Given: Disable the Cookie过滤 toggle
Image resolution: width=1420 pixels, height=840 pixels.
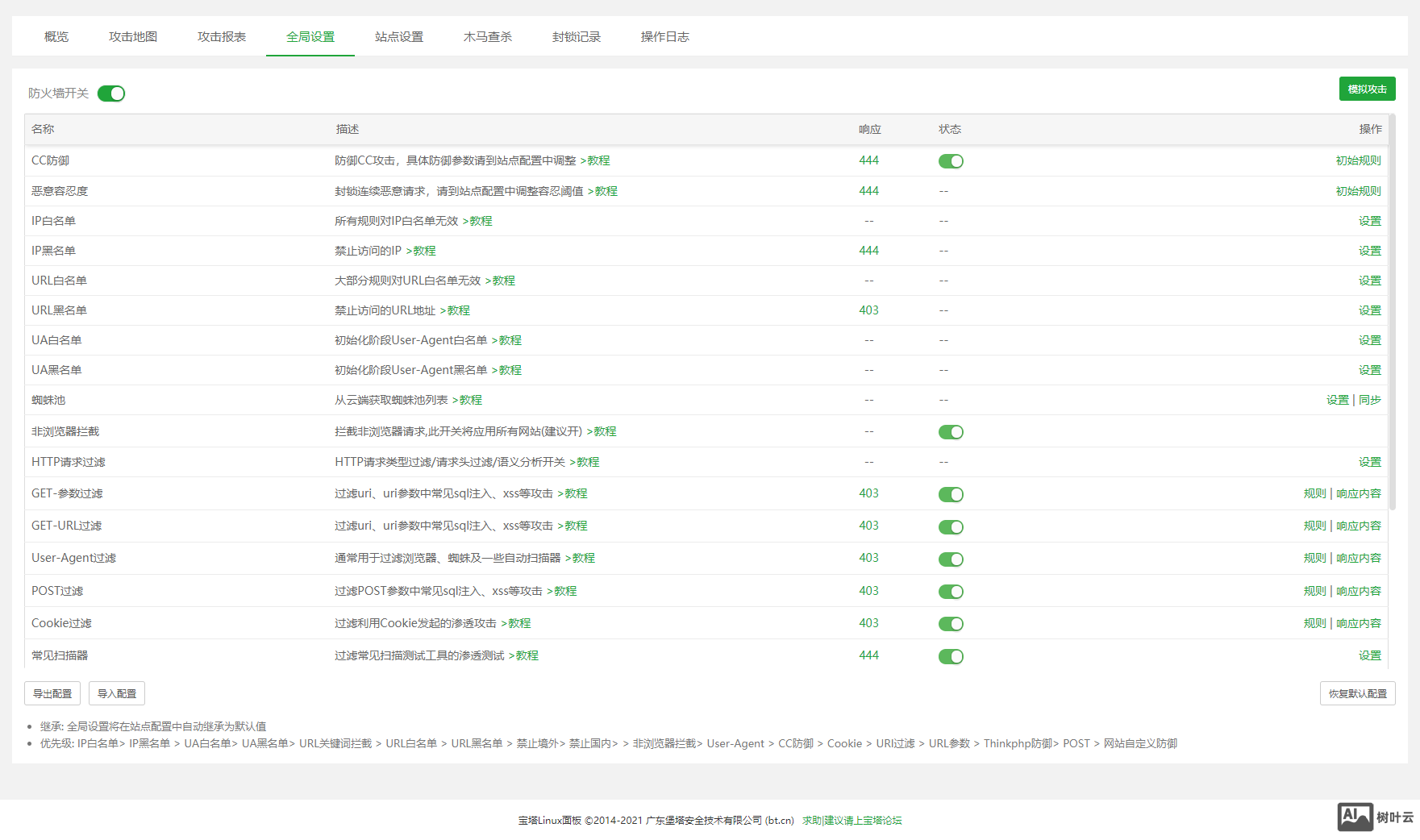Looking at the screenshot, I should (951, 624).
